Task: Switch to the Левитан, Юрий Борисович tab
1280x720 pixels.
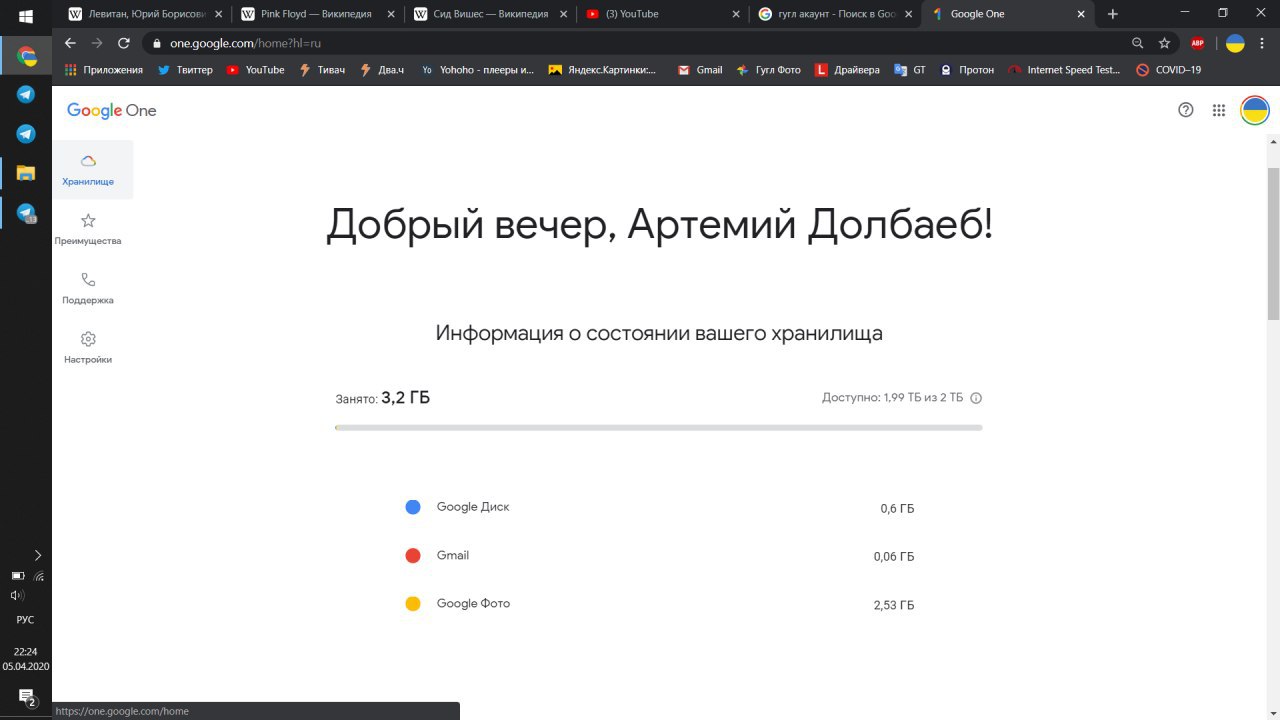Action: 146,14
